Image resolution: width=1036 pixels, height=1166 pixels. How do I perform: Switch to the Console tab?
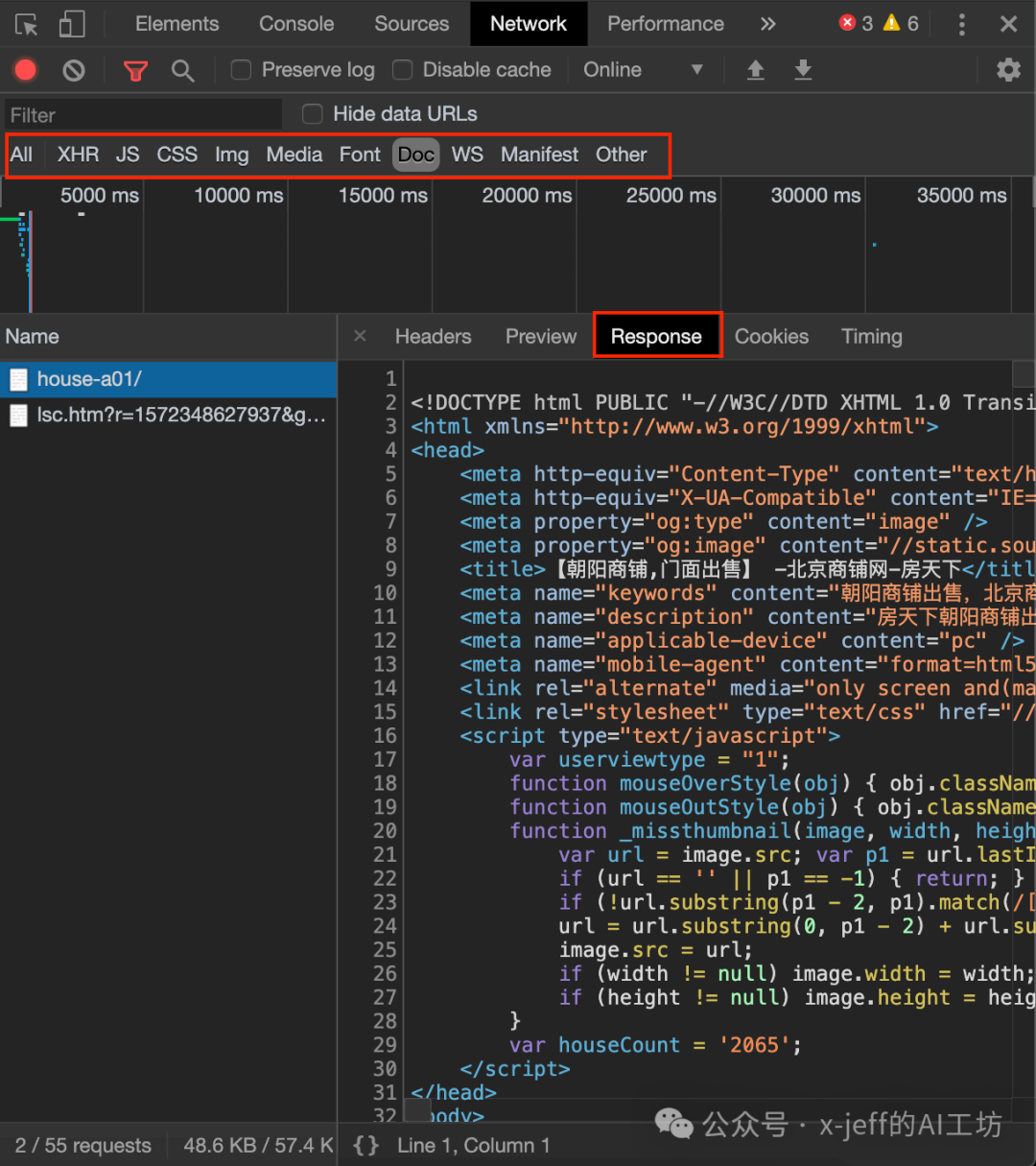click(x=296, y=24)
